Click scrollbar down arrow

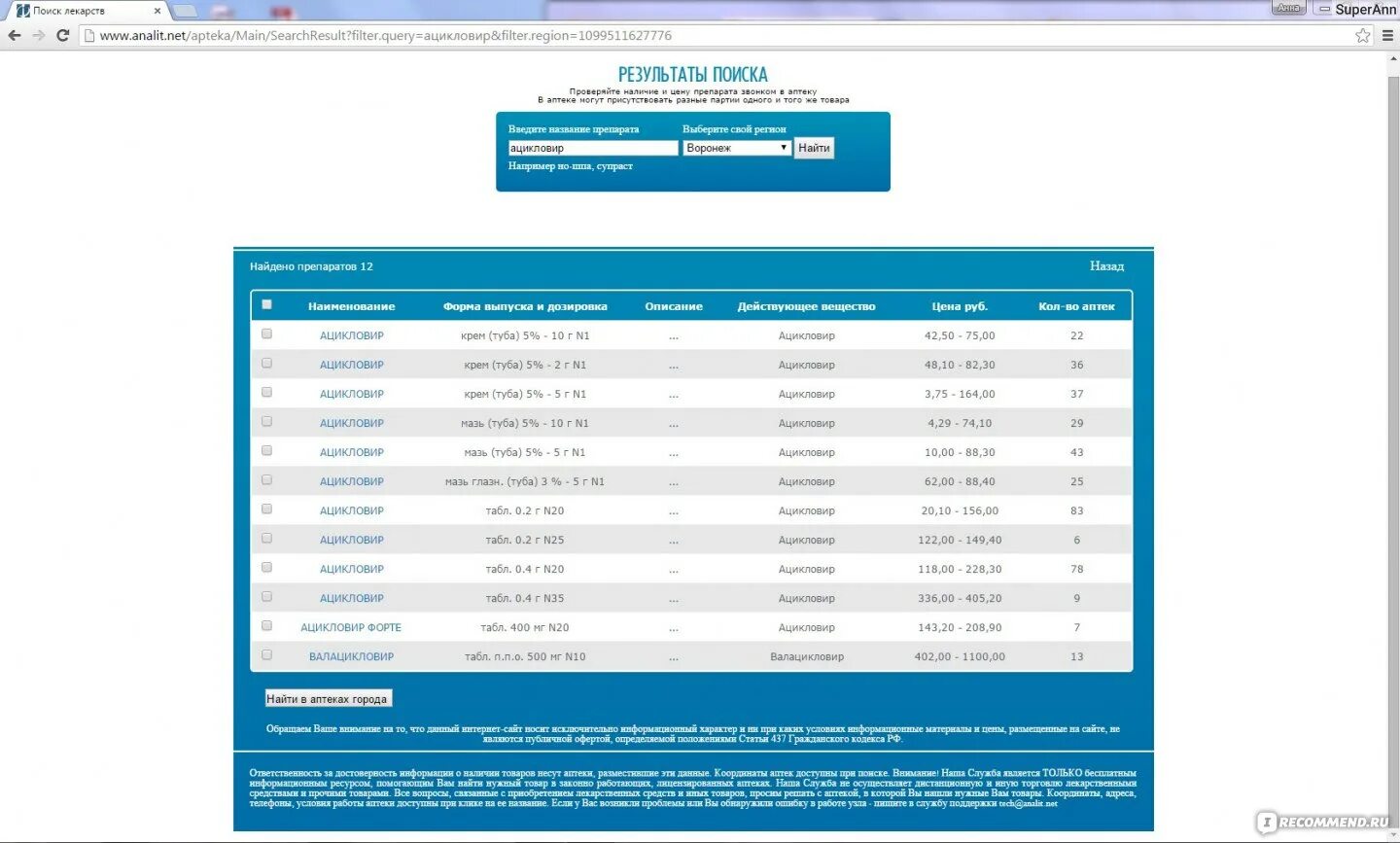point(1392,834)
